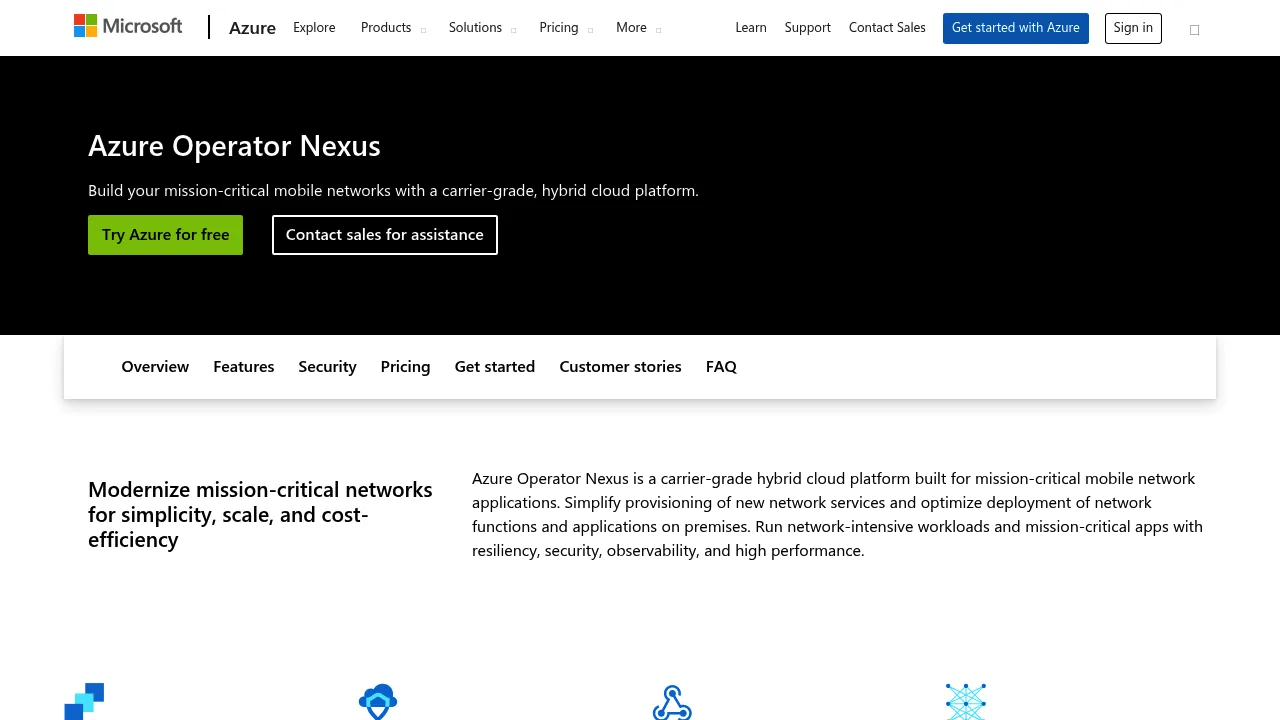Open the Learn link
Screen dimensions: 1280x720
pos(751,28)
